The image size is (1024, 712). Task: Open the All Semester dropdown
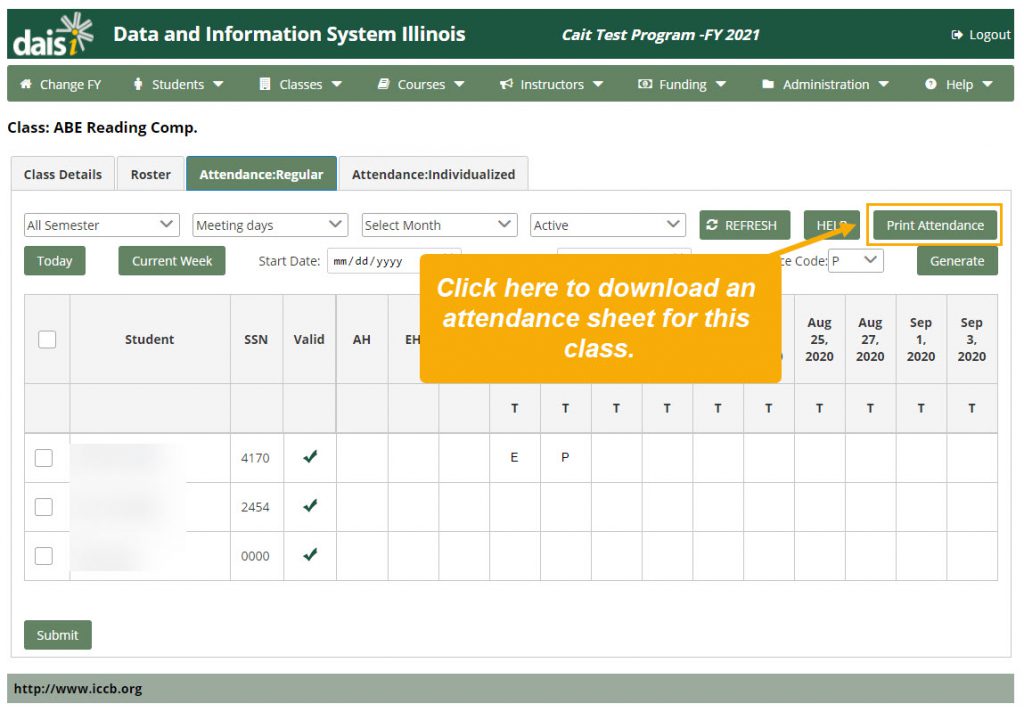(x=100, y=225)
